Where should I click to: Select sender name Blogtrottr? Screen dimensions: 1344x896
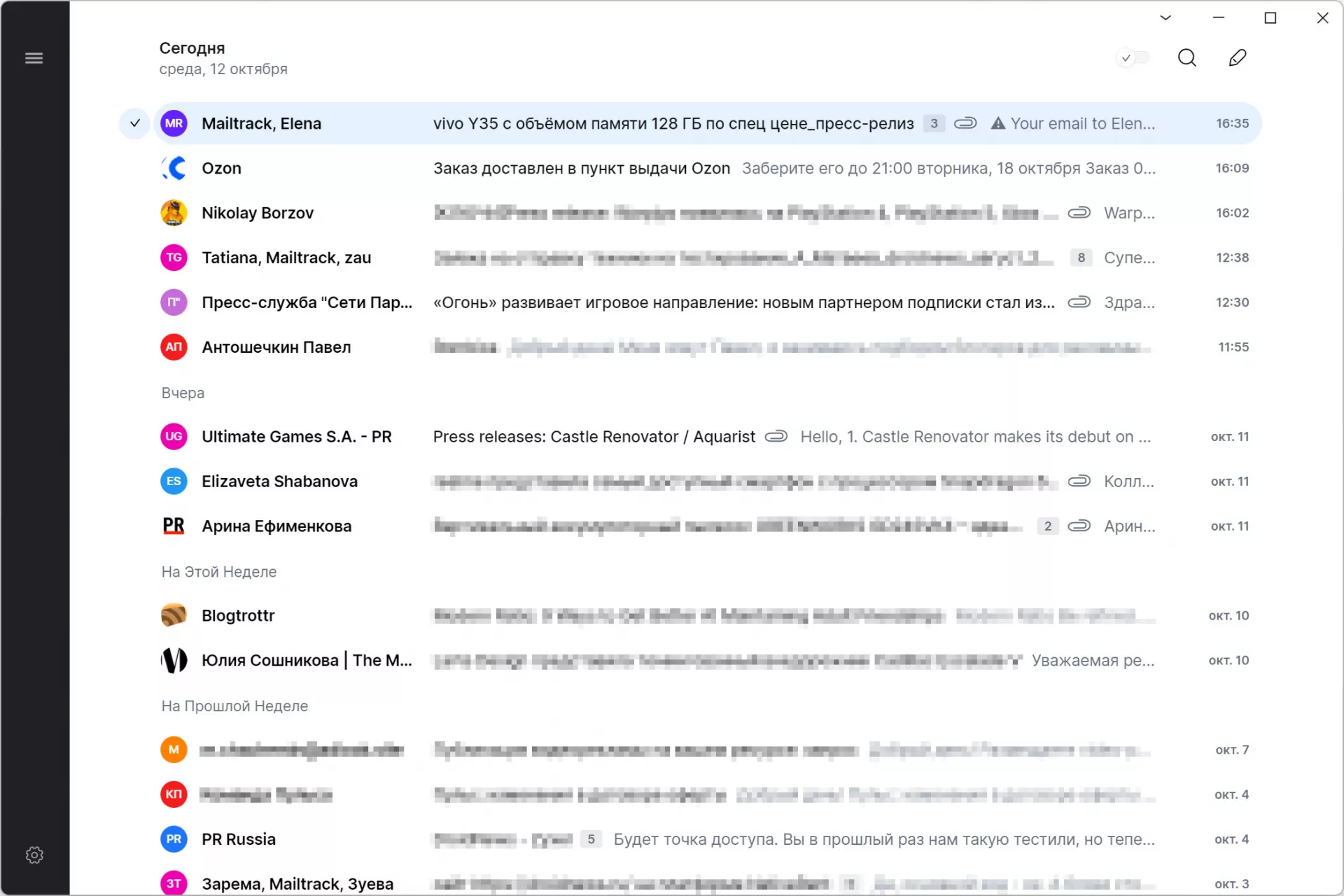(238, 615)
